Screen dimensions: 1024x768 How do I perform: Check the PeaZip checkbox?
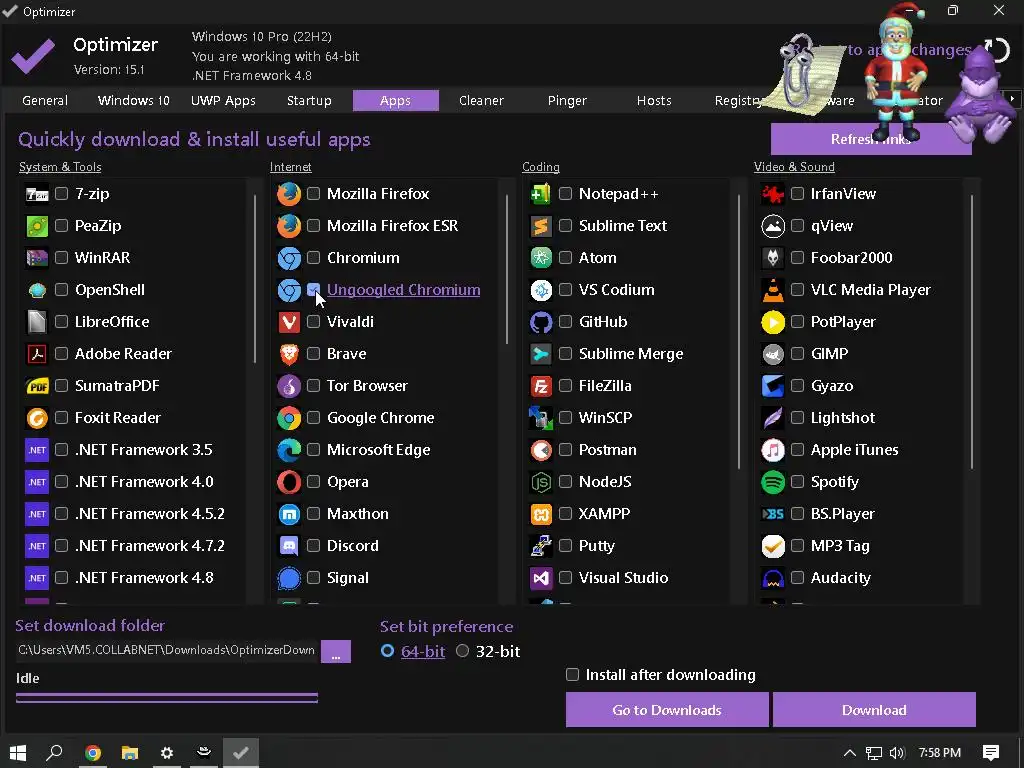(61, 225)
